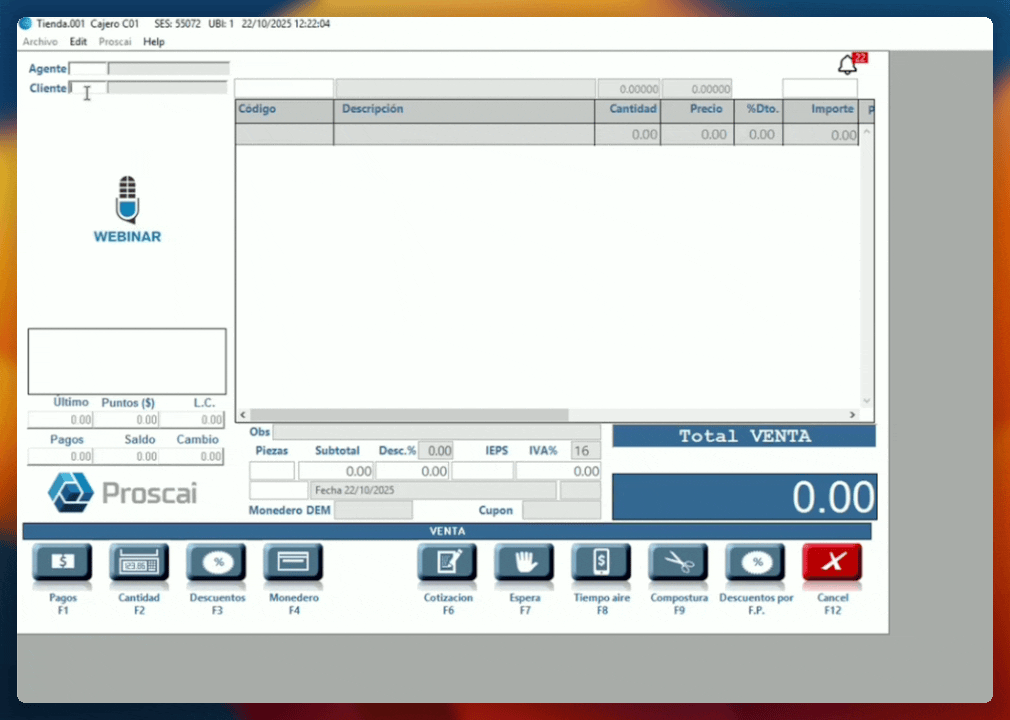Click the Monedero DEM field
This screenshot has width=1010, height=720.
pyautogui.click(x=374, y=510)
